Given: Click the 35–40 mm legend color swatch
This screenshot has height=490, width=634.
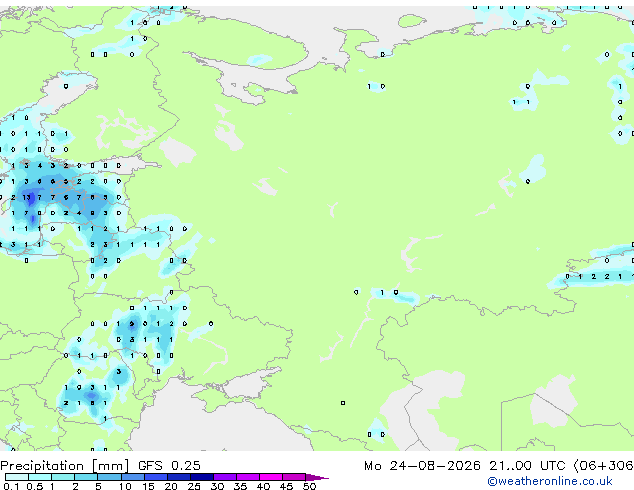Looking at the screenshot, I should [x=247, y=477].
